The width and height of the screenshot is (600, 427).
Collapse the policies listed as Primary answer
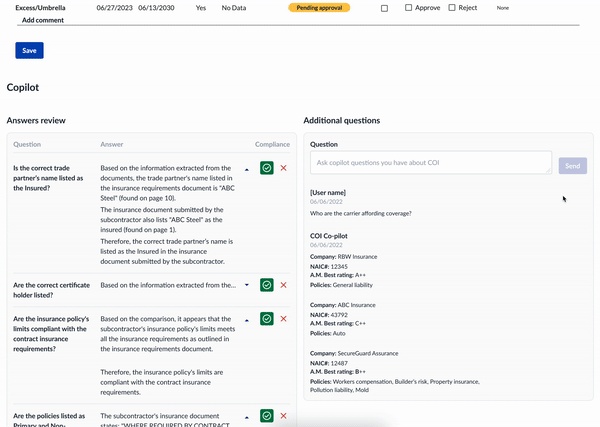(x=247, y=417)
